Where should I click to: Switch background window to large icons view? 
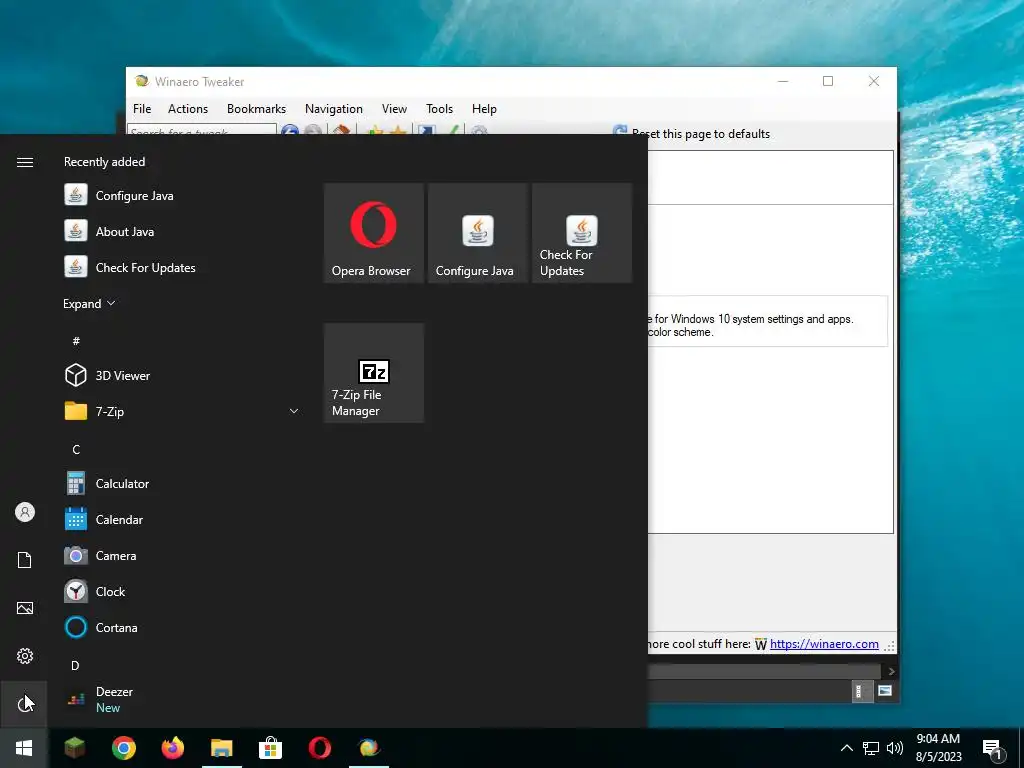(x=885, y=691)
